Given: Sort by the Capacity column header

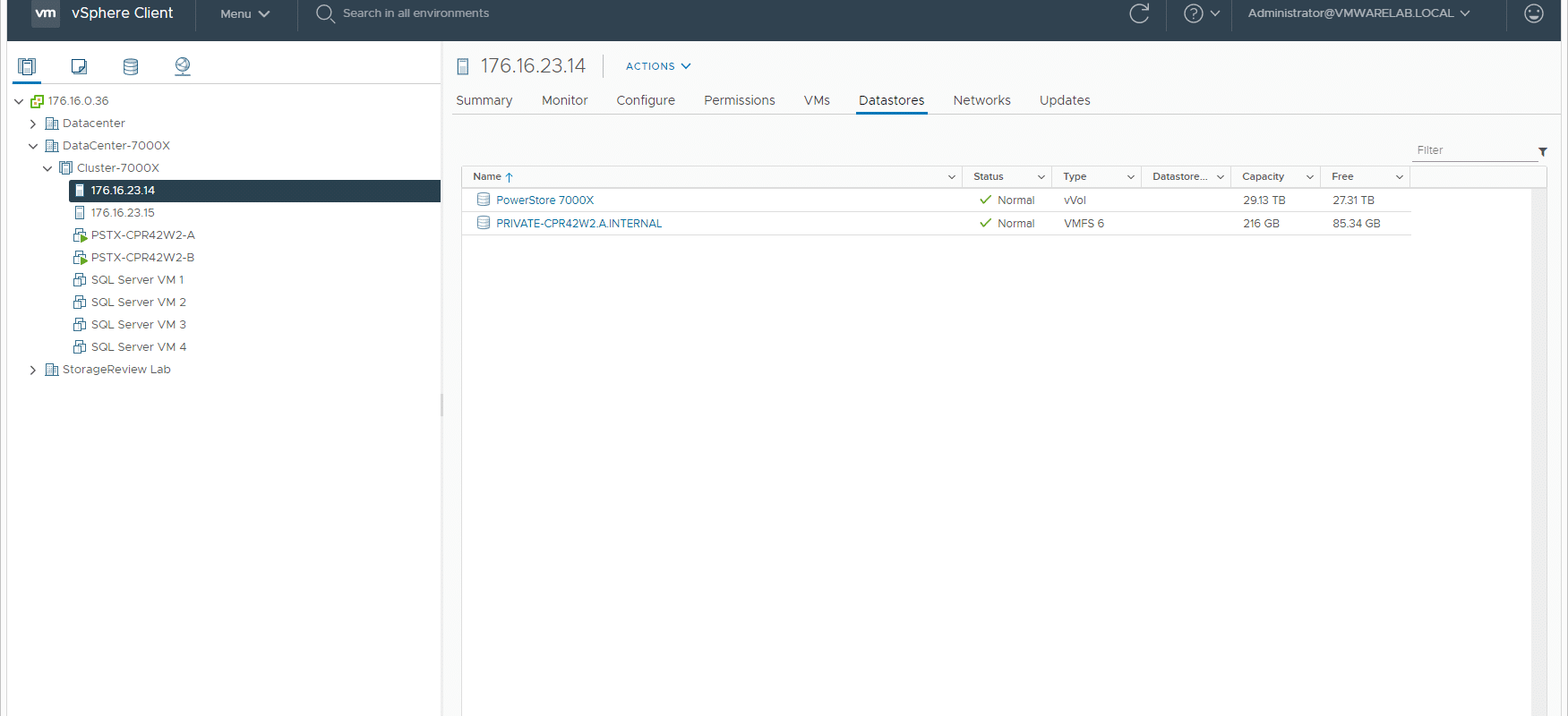Looking at the screenshot, I should pyautogui.click(x=1263, y=177).
